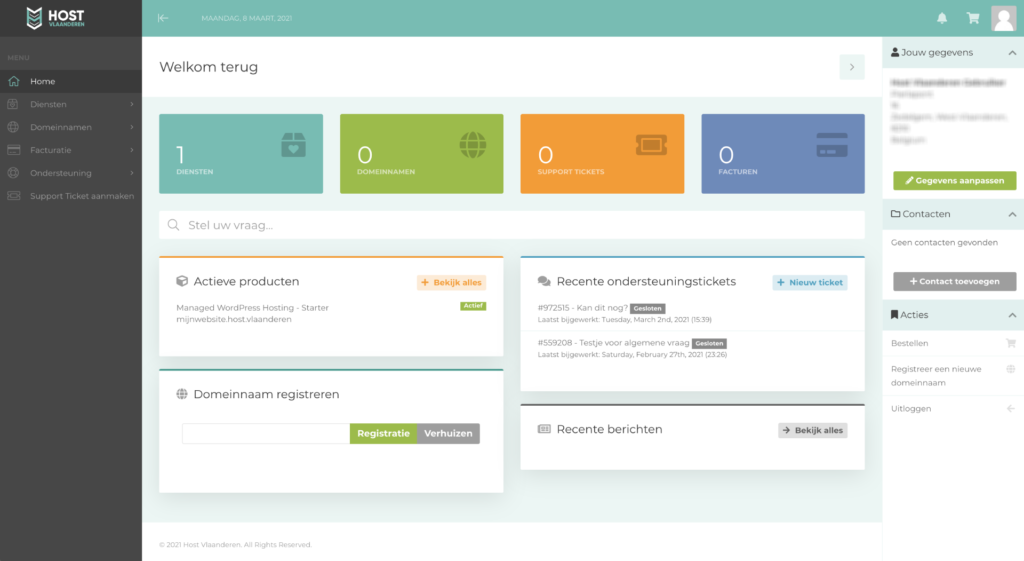Click the Host Vlaanderen logo
The width and height of the screenshot is (1024, 561).
(x=56, y=18)
